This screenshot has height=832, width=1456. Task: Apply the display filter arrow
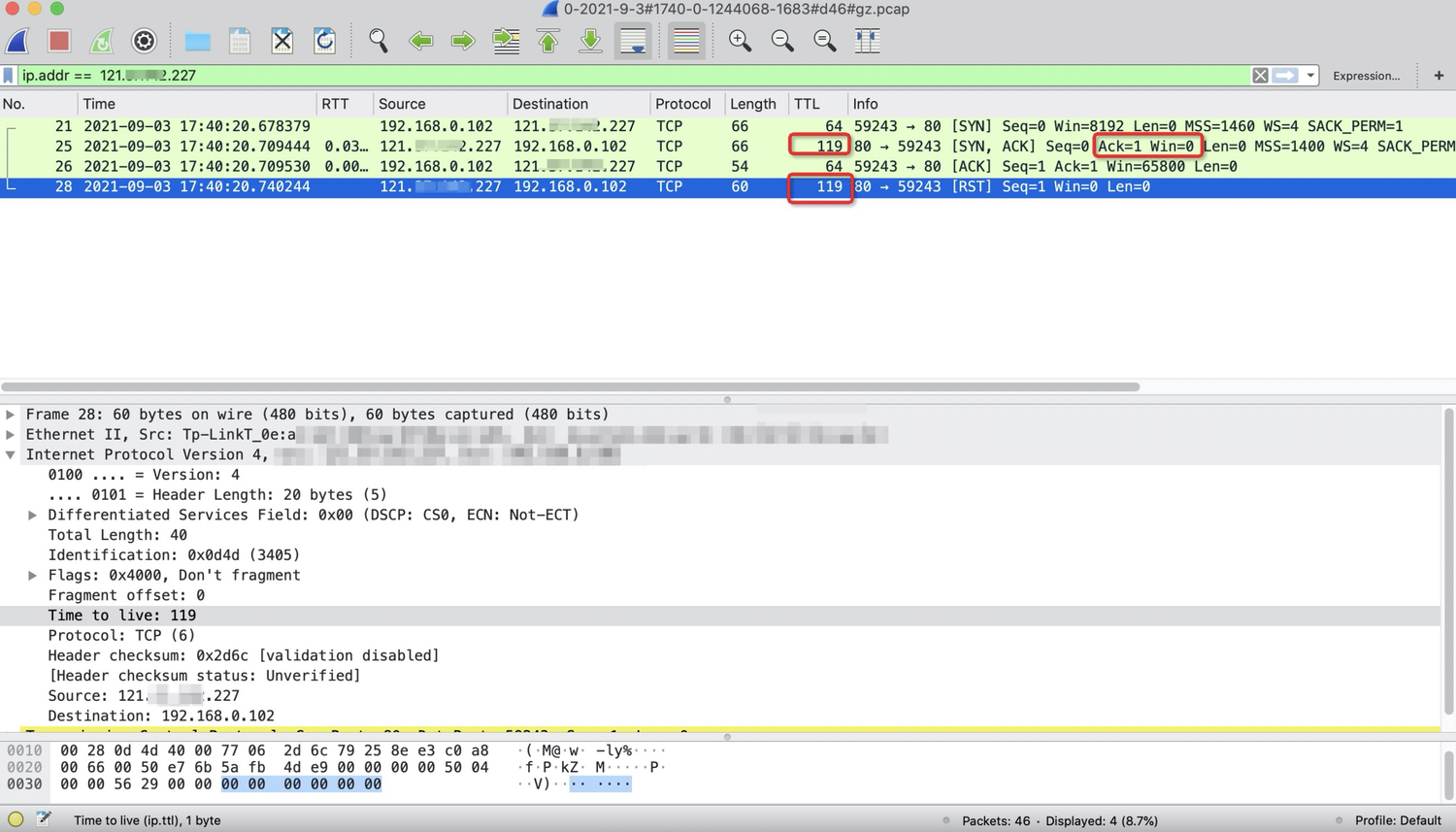tap(1285, 75)
